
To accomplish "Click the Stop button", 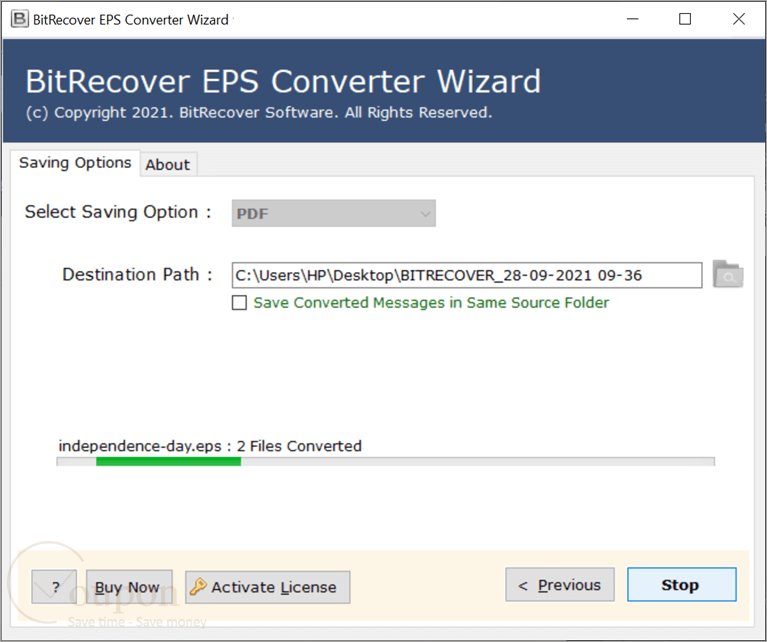I will pyautogui.click(x=681, y=585).
